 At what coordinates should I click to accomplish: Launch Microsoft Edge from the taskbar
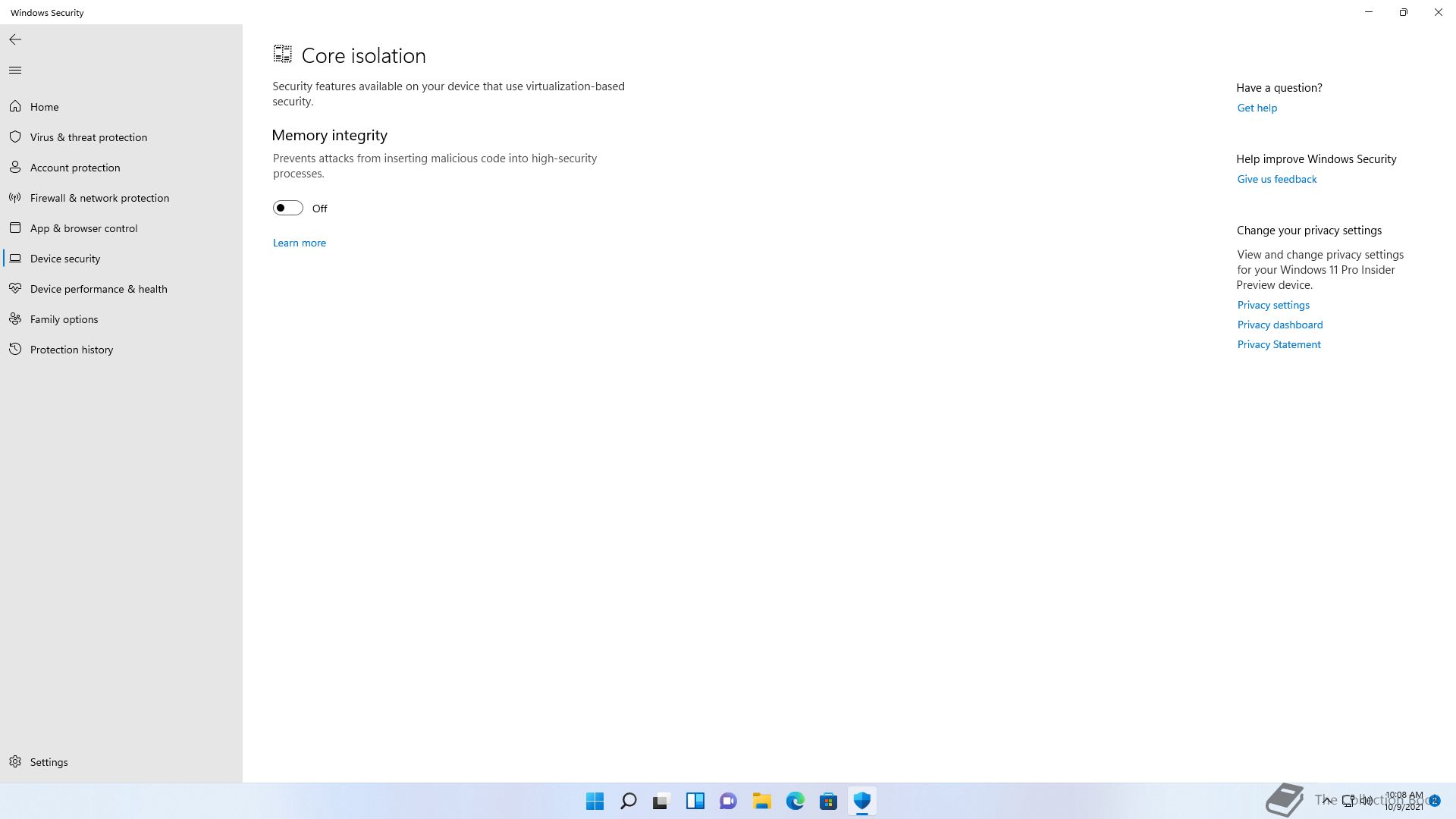(x=795, y=801)
